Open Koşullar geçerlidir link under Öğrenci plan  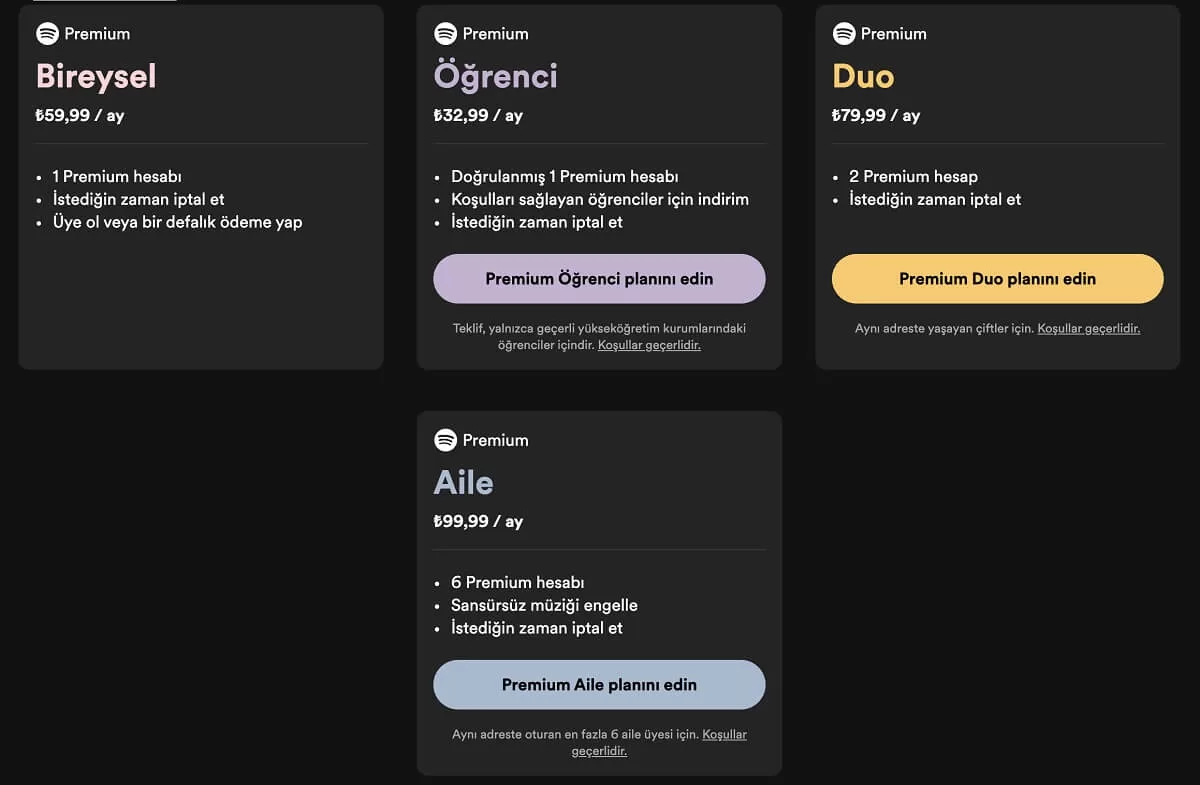[649, 345]
